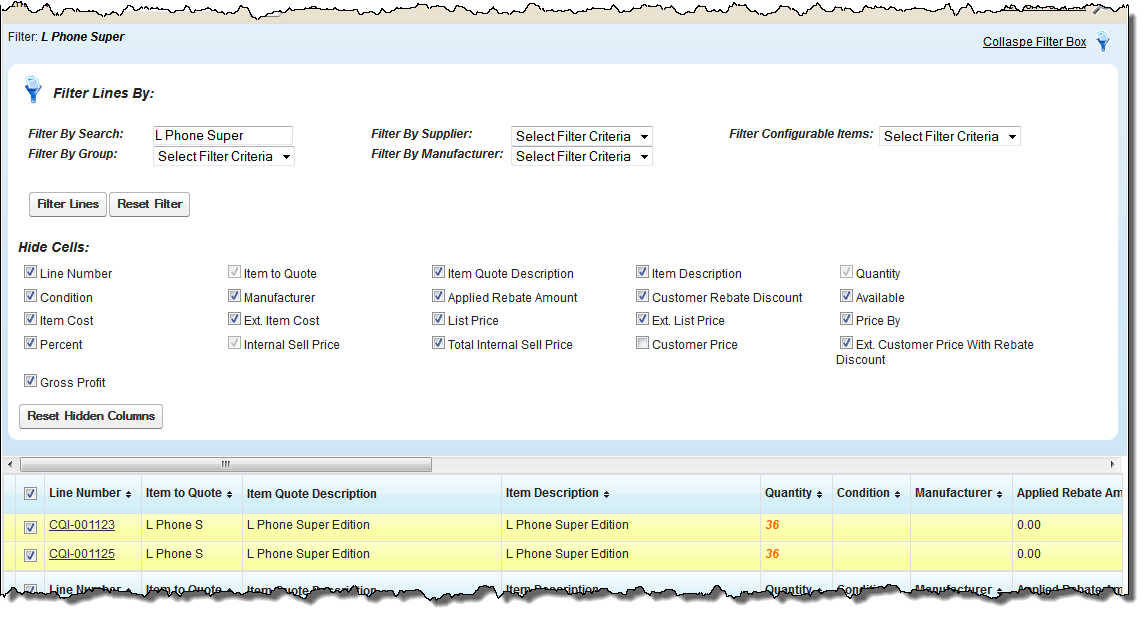The height and width of the screenshot is (617, 1145).
Task: Click the funnel icon next to Filter Lines By
Action: (33, 89)
